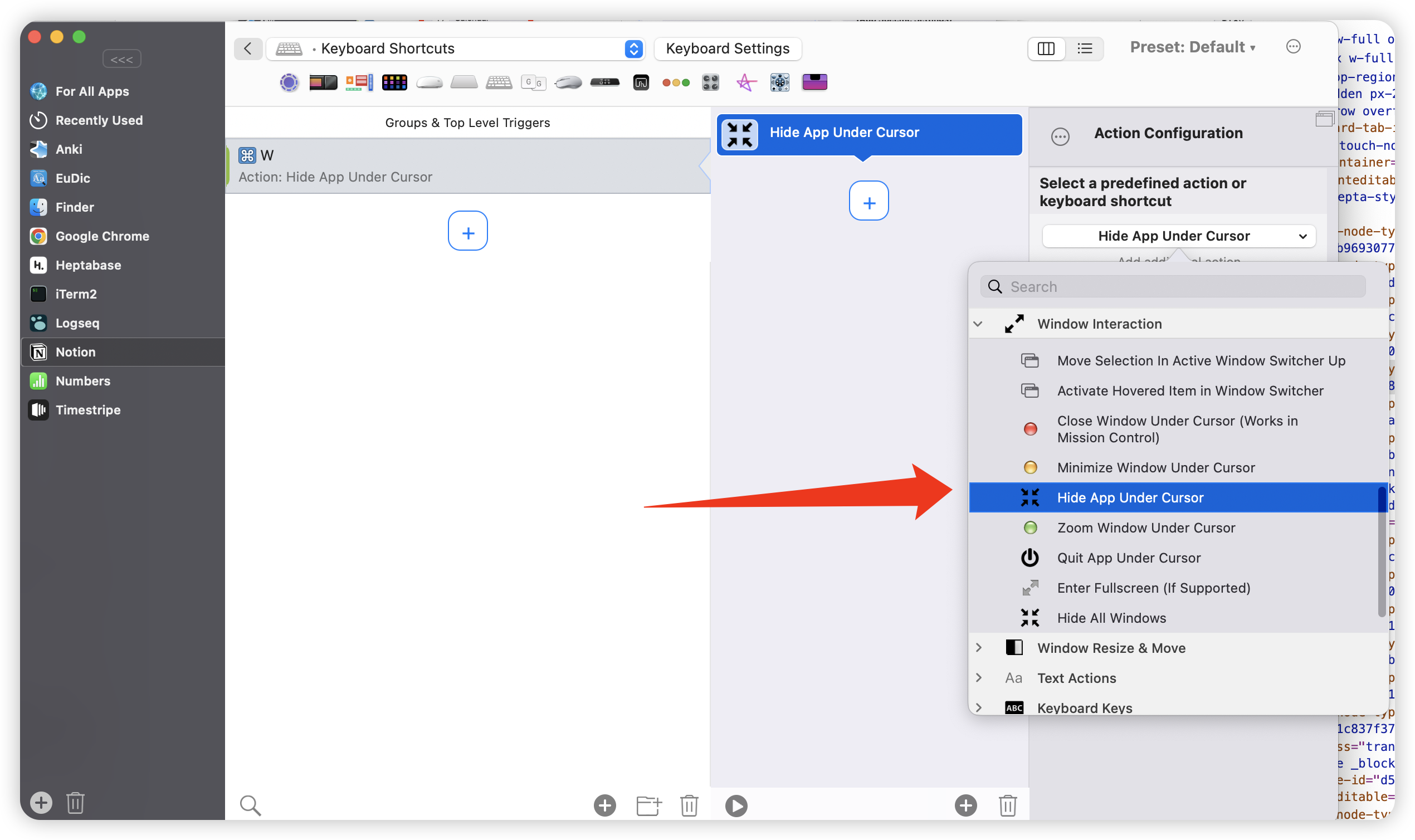Click the search magnifier below trigger list
Viewport: 1415px width, 840px height.
[250, 805]
